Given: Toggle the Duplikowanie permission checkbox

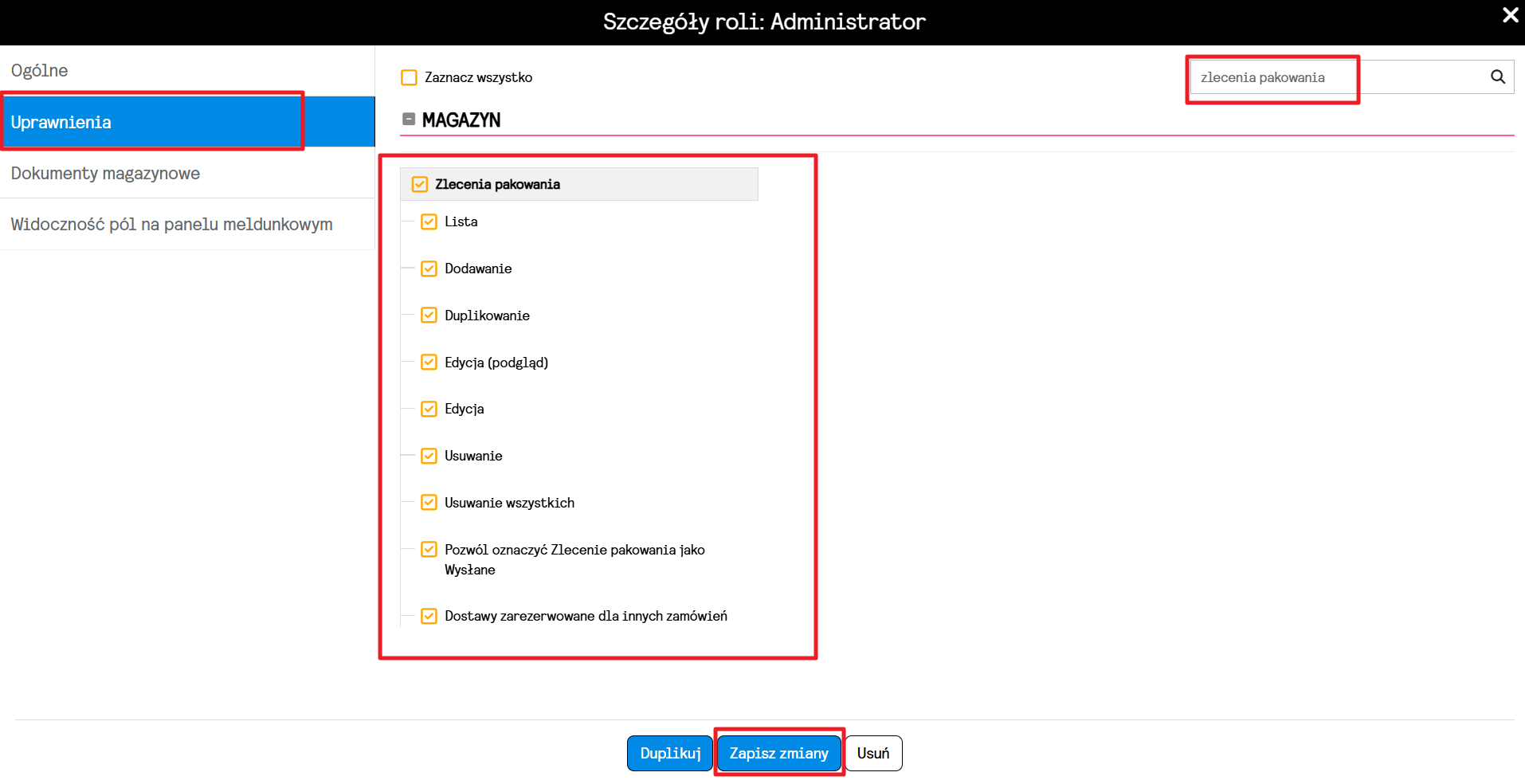Looking at the screenshot, I should [x=429, y=315].
